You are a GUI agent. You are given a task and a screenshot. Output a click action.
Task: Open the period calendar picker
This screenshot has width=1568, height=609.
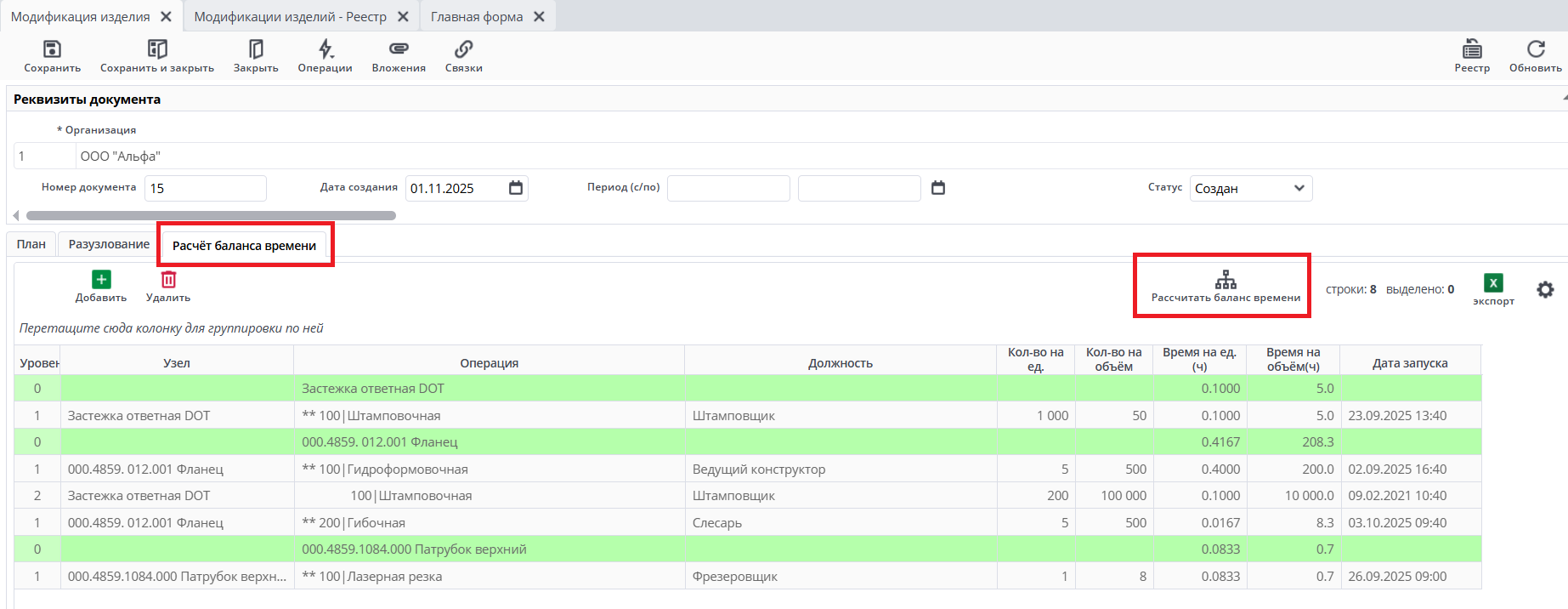click(938, 188)
